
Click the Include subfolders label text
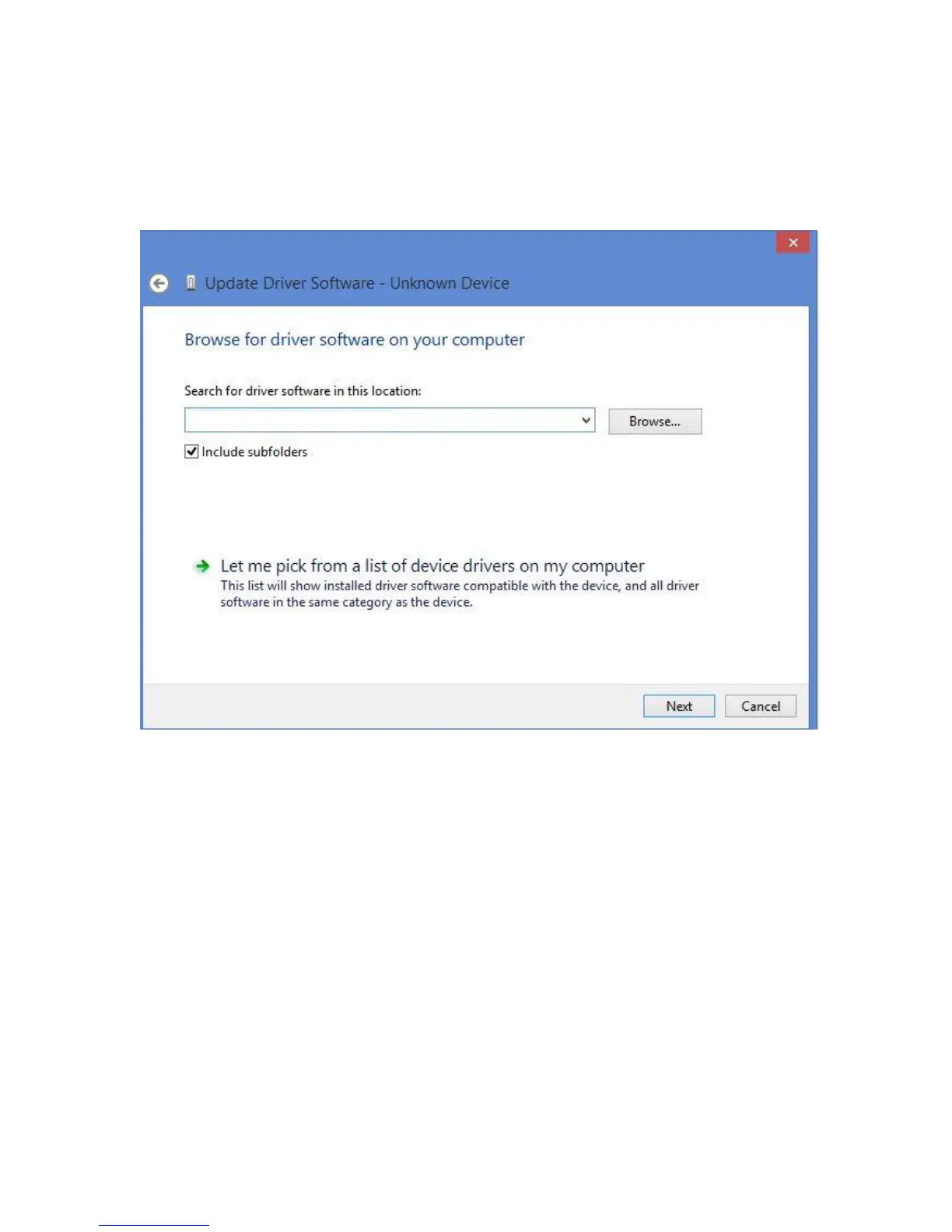[x=254, y=452]
